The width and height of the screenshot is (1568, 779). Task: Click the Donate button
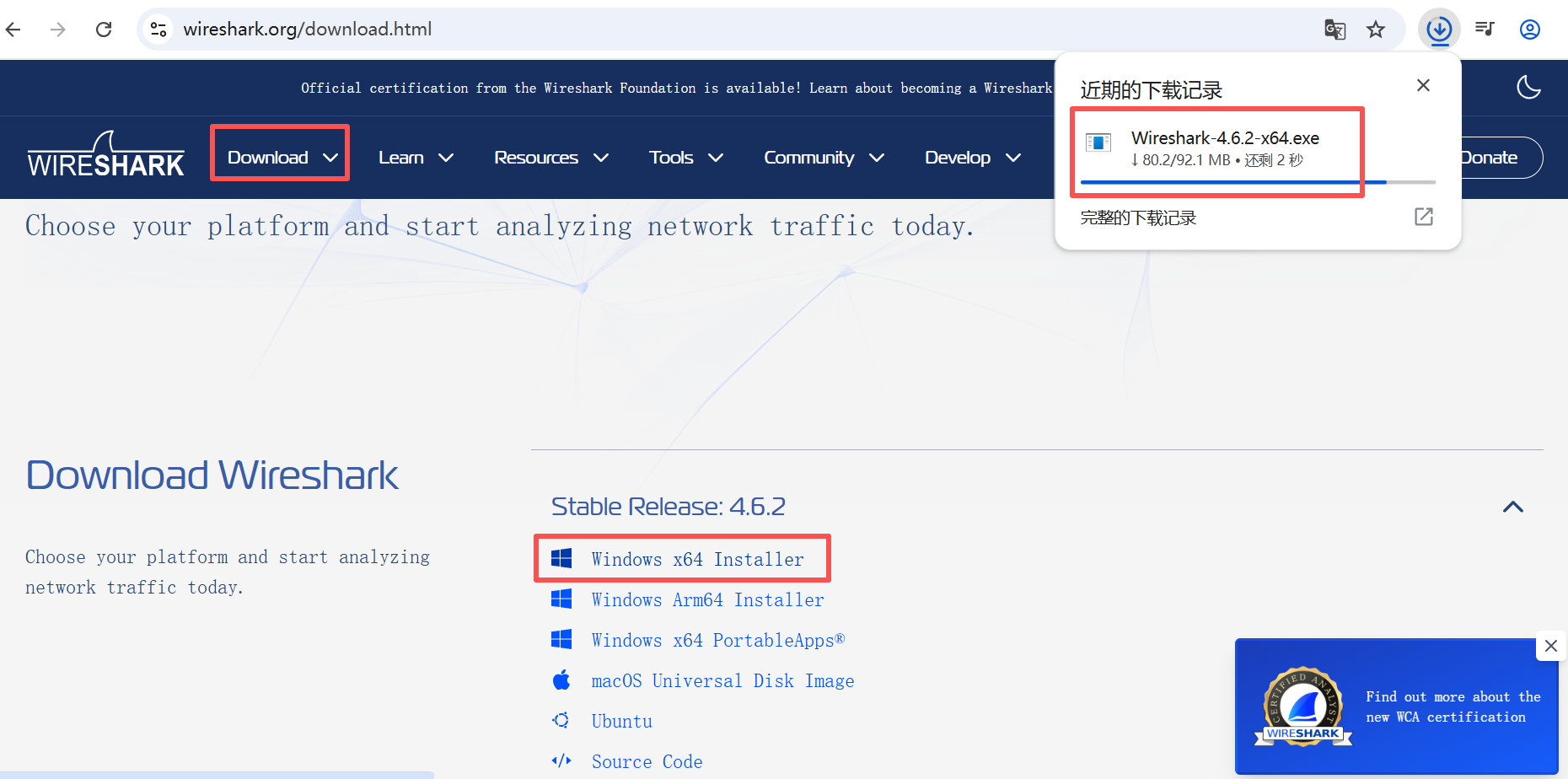(x=1490, y=158)
